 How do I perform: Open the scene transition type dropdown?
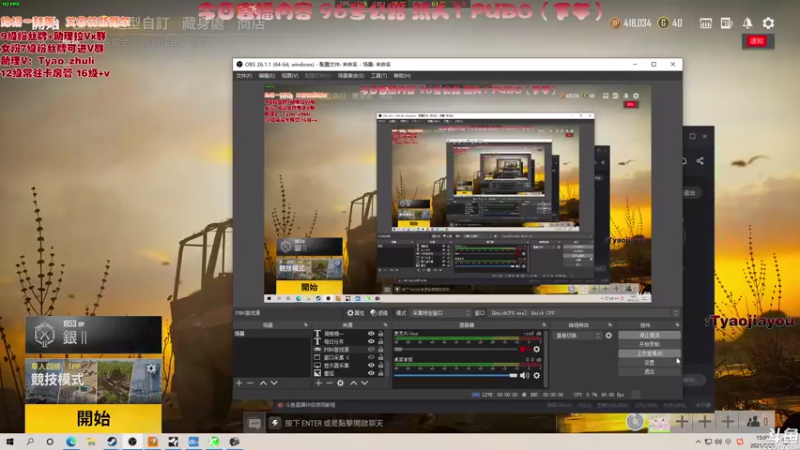click(x=578, y=336)
